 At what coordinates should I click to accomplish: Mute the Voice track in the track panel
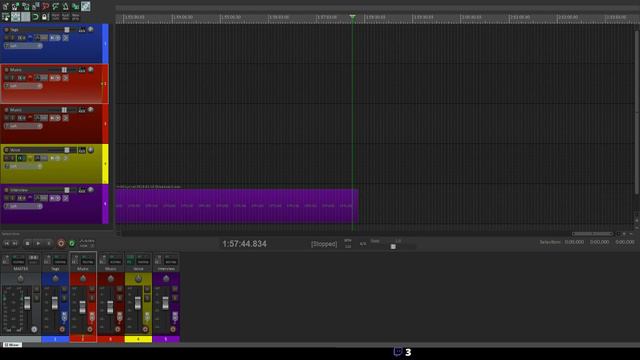tap(7, 158)
